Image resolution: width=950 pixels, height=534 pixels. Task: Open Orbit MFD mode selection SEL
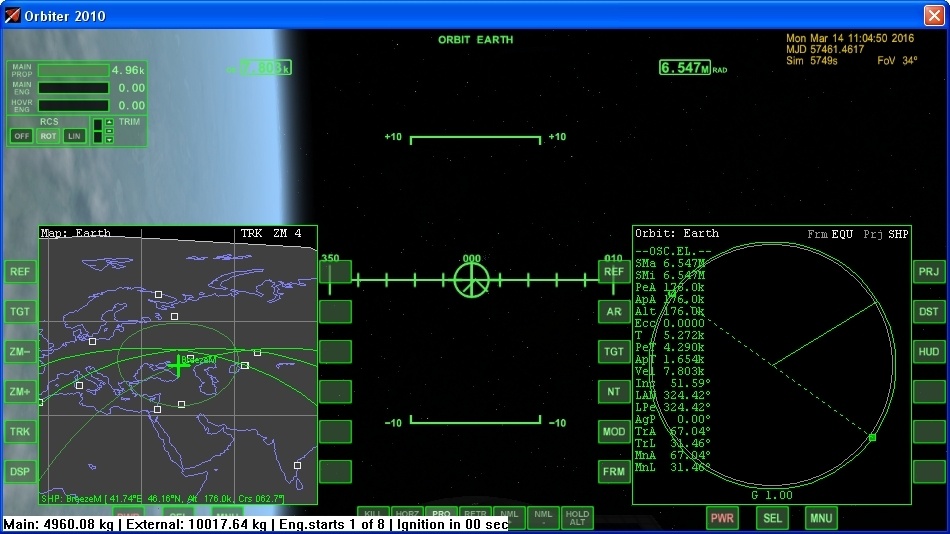point(772,518)
